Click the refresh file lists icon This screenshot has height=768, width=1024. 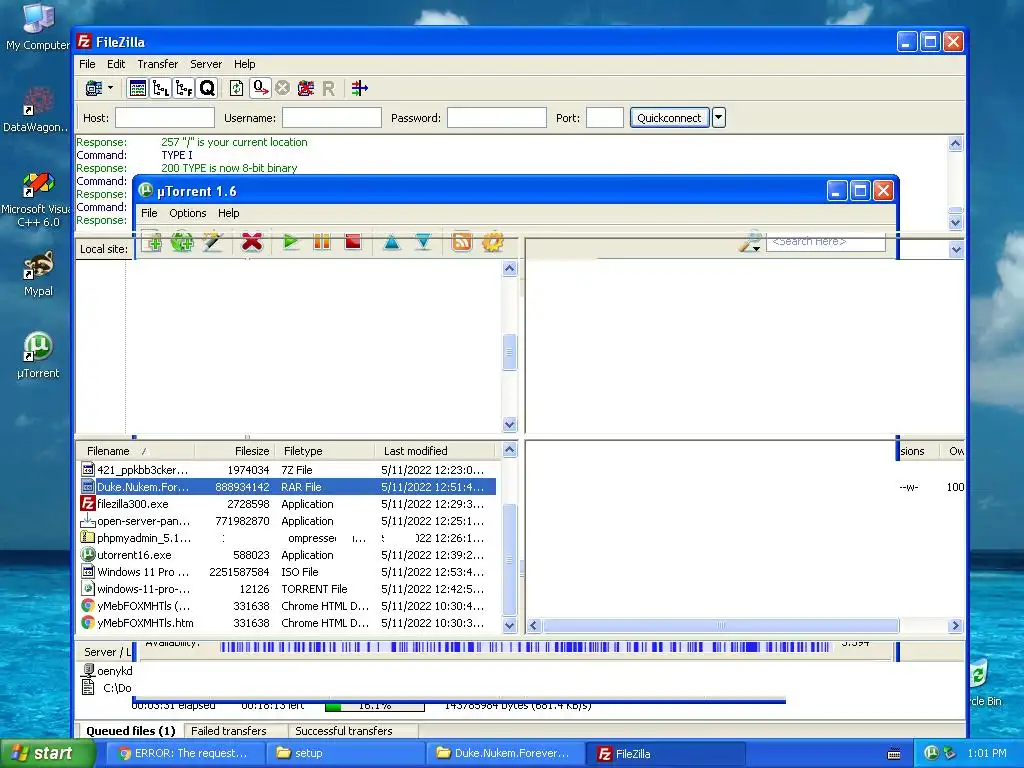coord(236,88)
